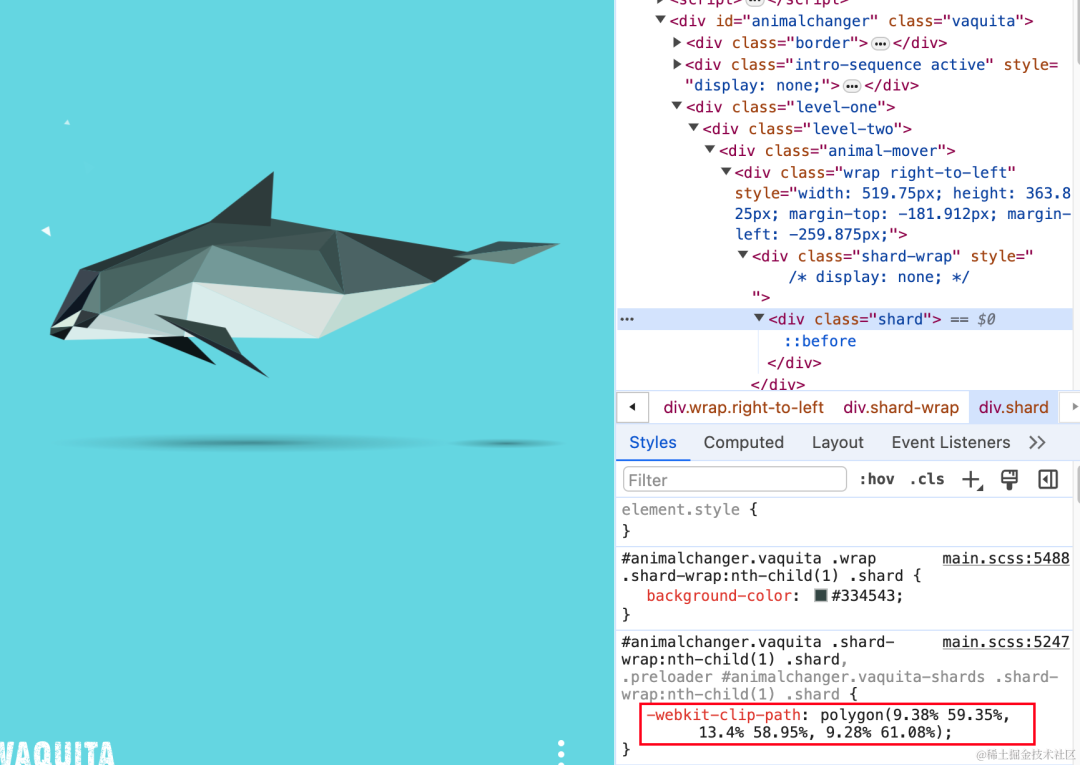Click the -webkit-clip-path property name

click(723, 715)
